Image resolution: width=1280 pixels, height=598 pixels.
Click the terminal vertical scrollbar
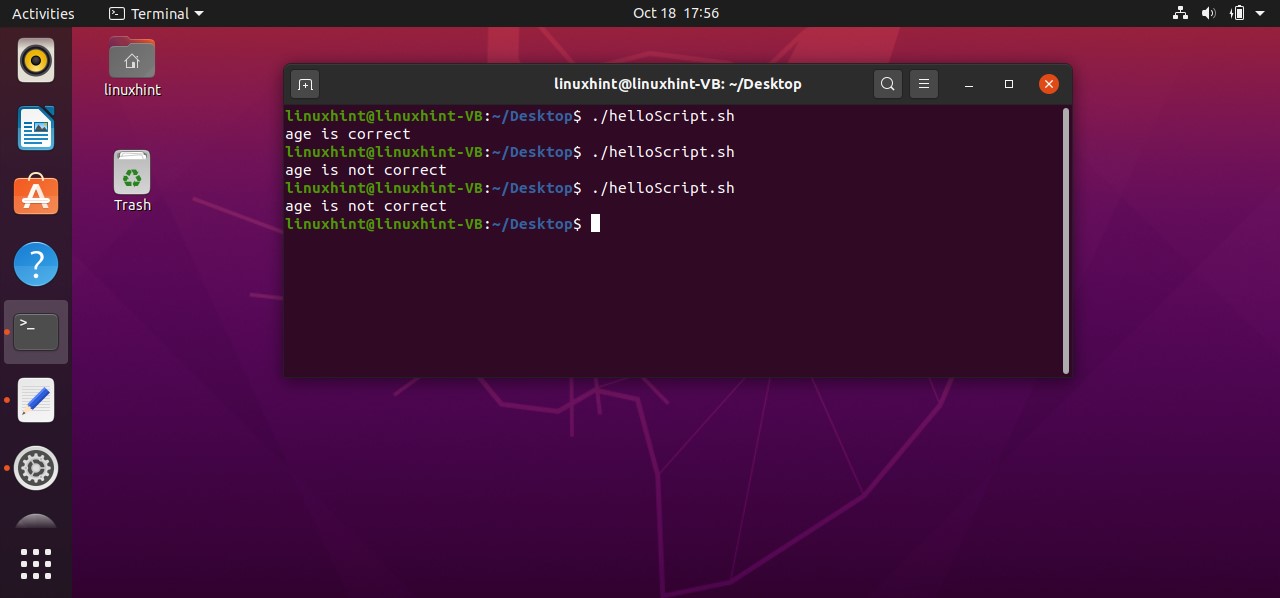(1066, 240)
